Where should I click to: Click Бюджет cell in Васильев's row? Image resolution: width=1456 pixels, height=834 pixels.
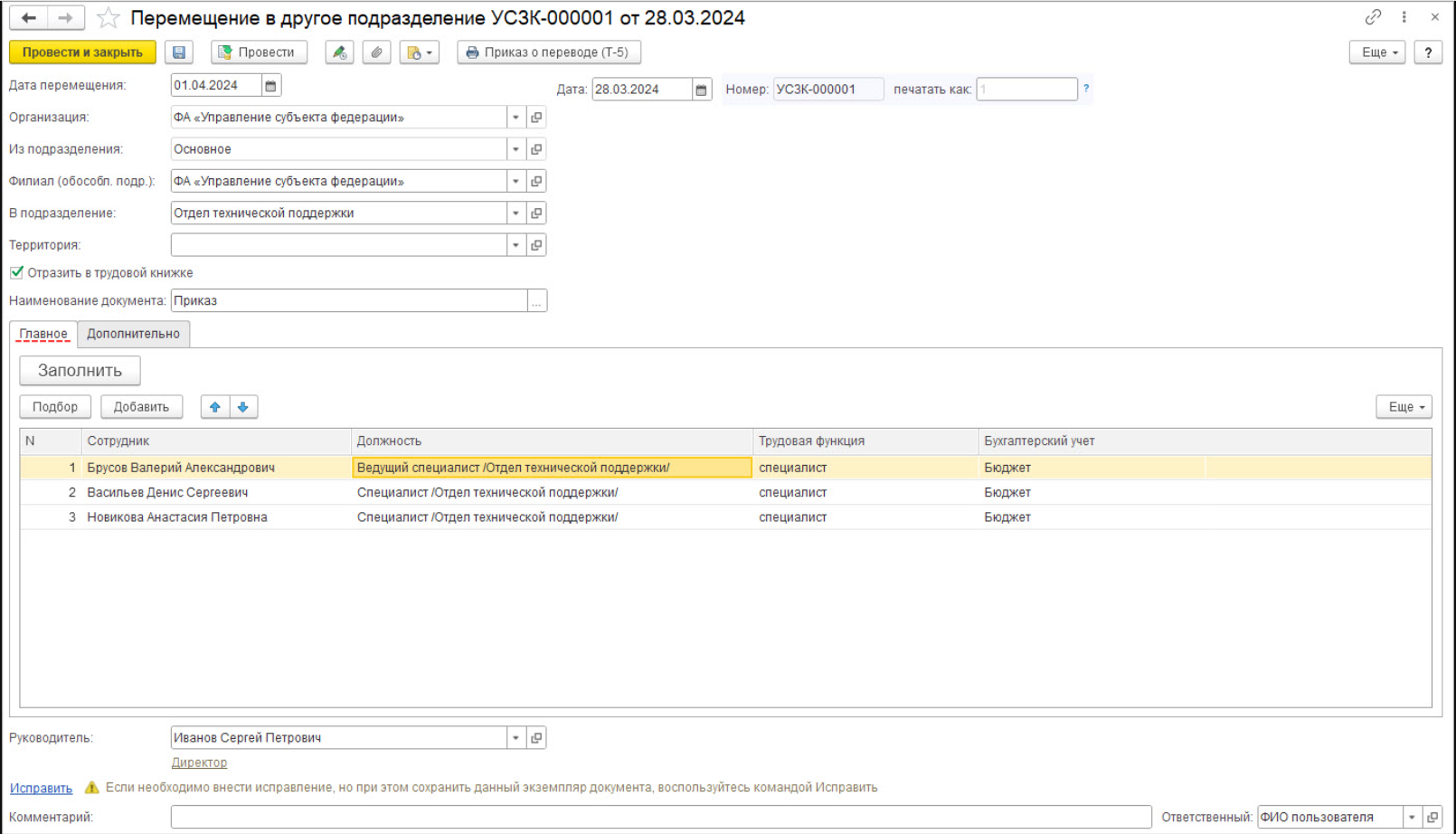tap(1092, 492)
